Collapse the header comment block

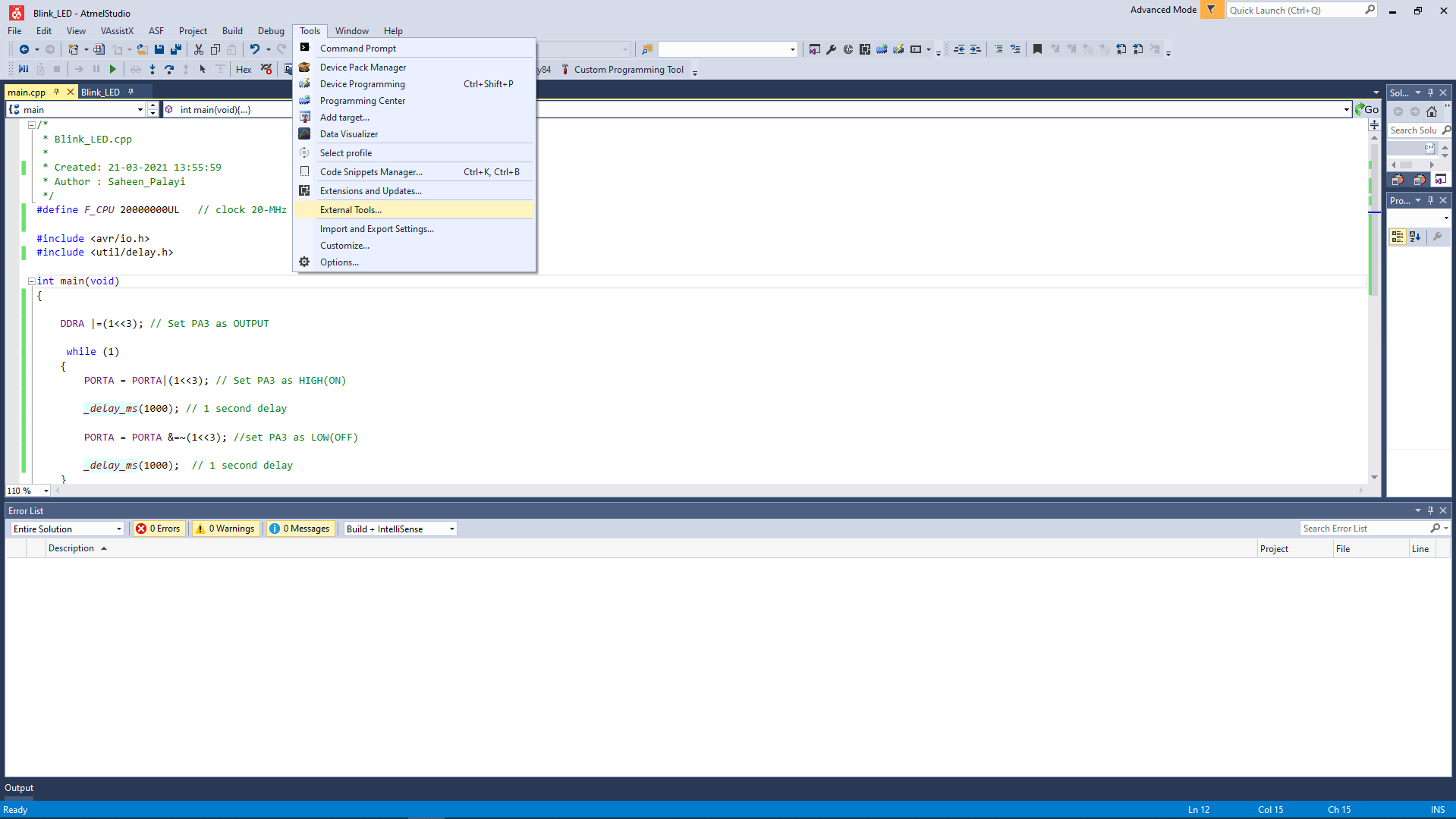pyautogui.click(x=31, y=125)
